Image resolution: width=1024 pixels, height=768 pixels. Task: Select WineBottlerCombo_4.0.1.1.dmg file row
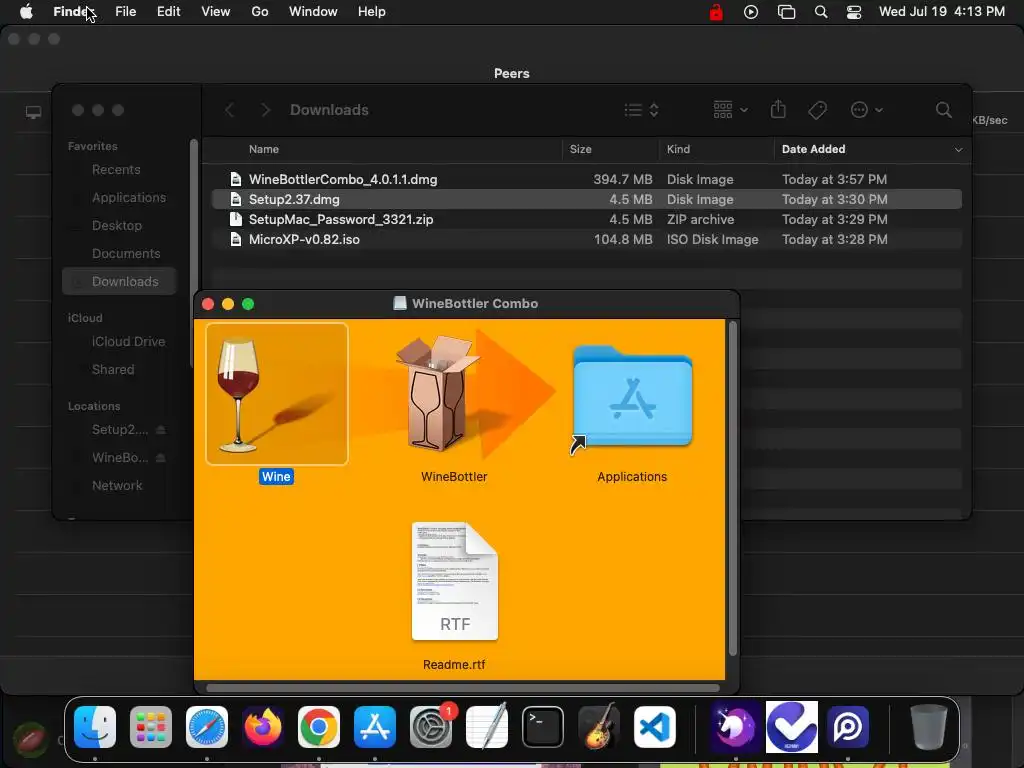586,180
